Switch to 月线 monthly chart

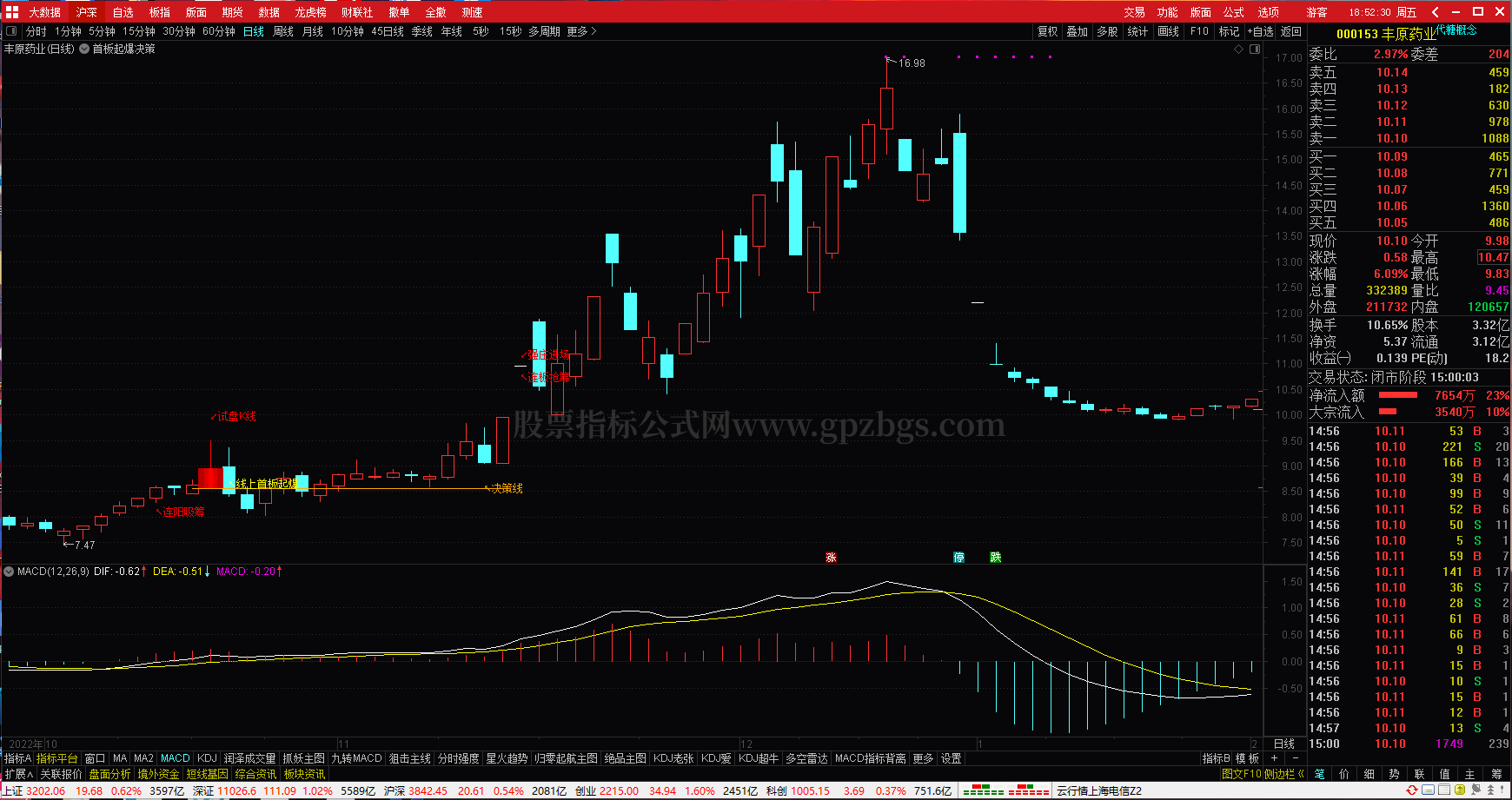pos(312,31)
